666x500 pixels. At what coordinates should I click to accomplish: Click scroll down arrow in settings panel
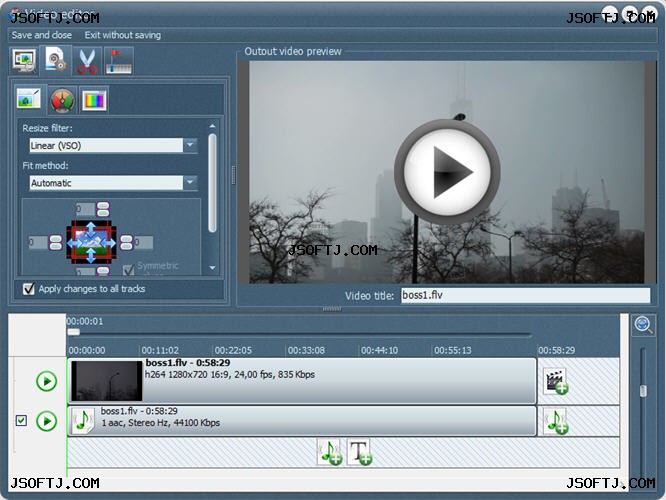[212, 268]
